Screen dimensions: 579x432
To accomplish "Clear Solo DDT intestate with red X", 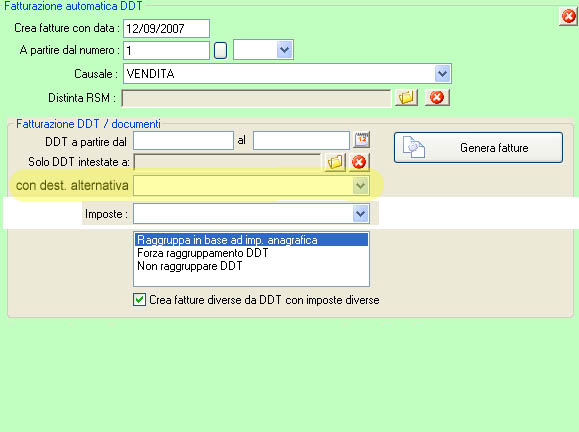I will (359, 162).
